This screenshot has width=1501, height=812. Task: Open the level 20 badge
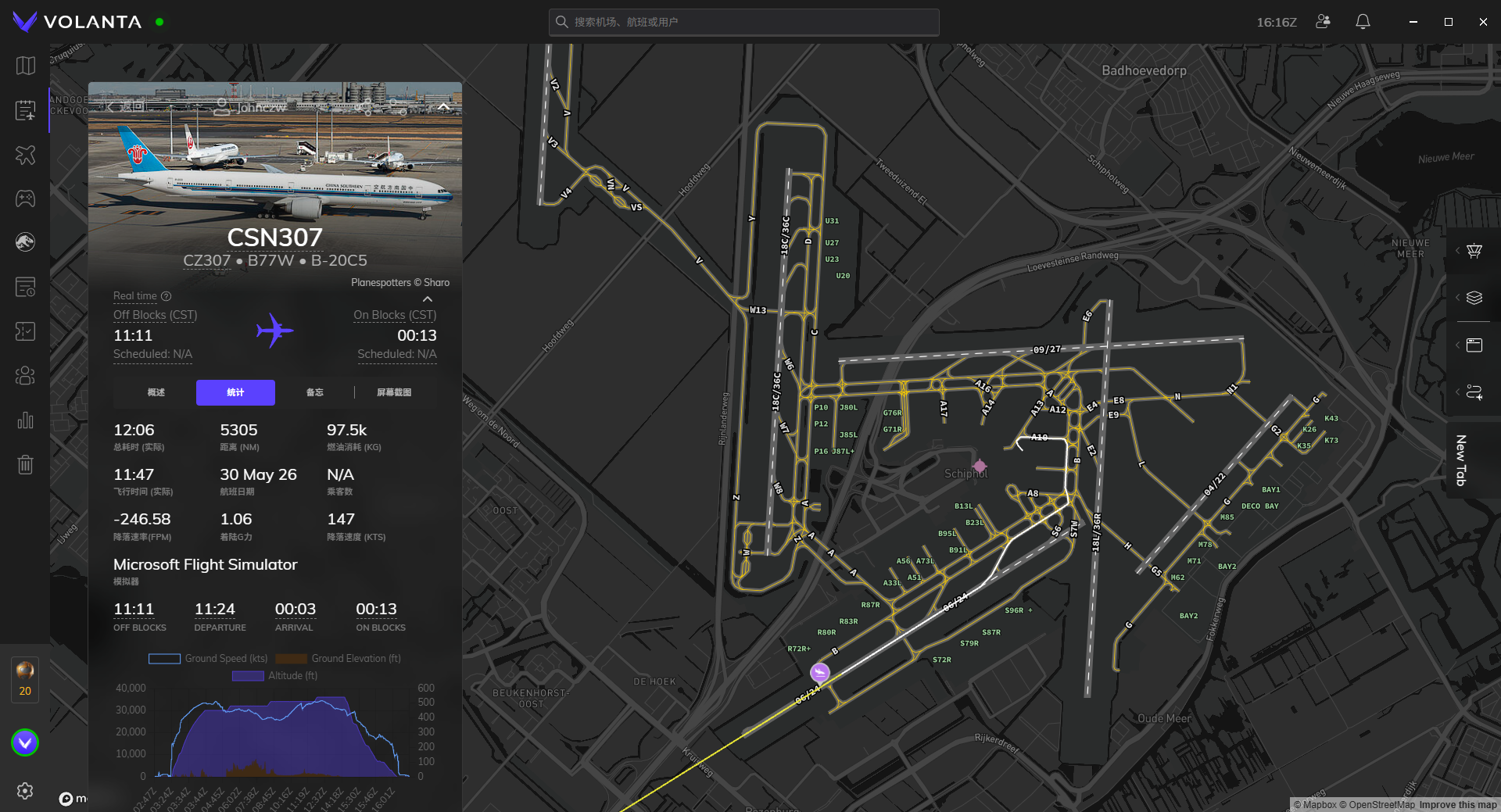pos(25,679)
